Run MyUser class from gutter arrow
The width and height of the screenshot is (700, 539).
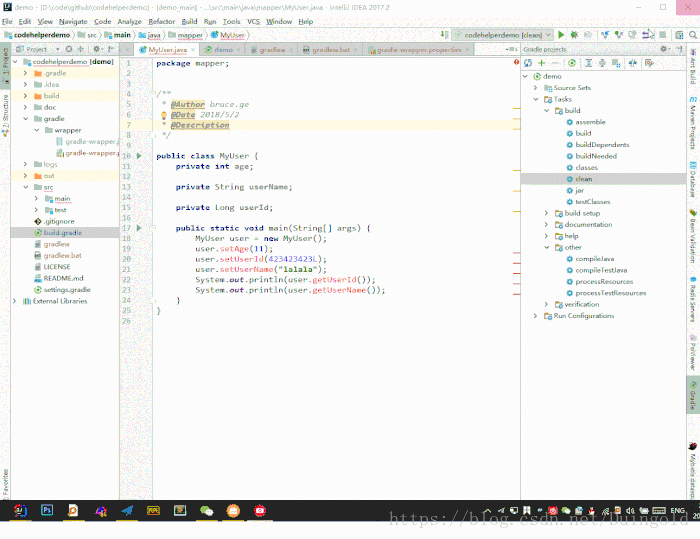(139, 156)
